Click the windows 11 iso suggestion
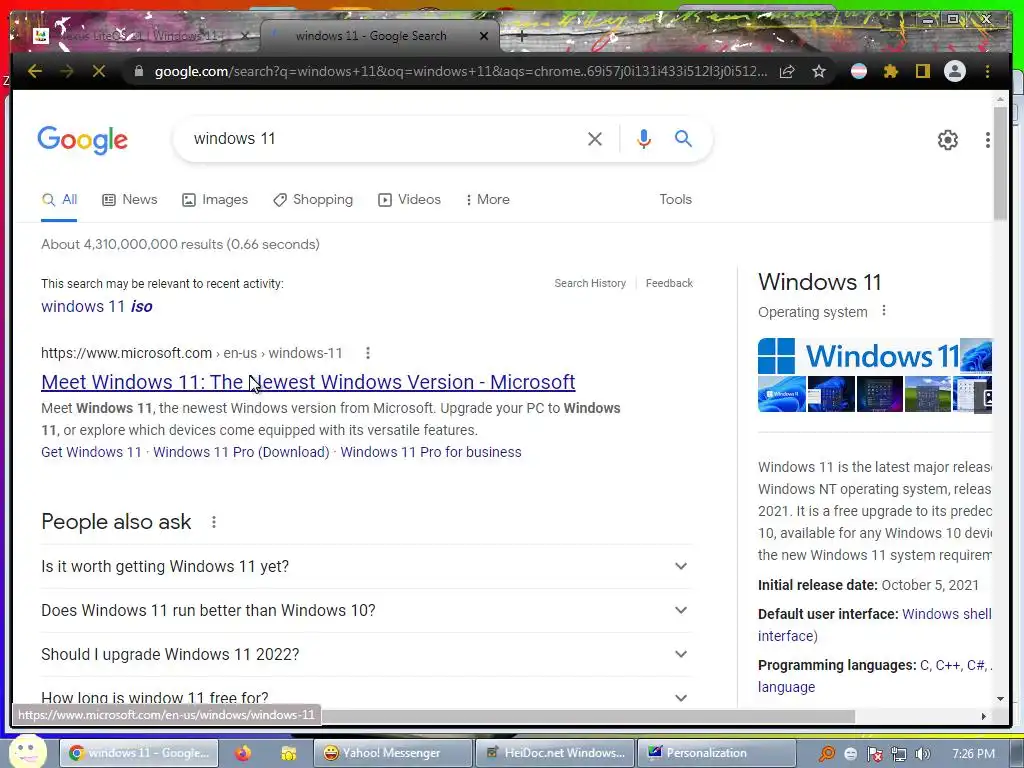 tap(97, 306)
